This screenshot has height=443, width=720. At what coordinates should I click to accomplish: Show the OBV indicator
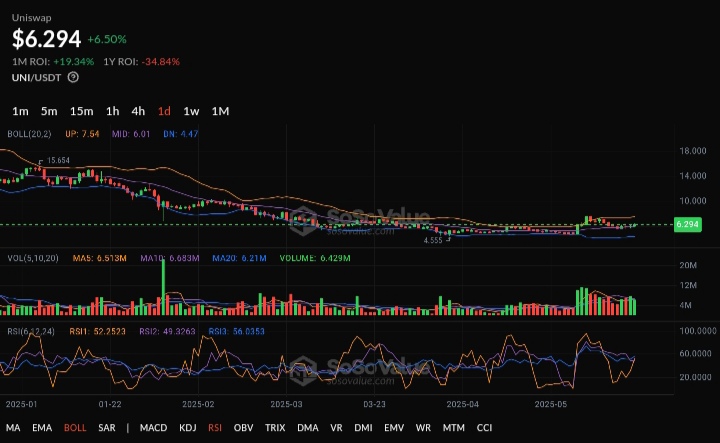tap(243, 428)
